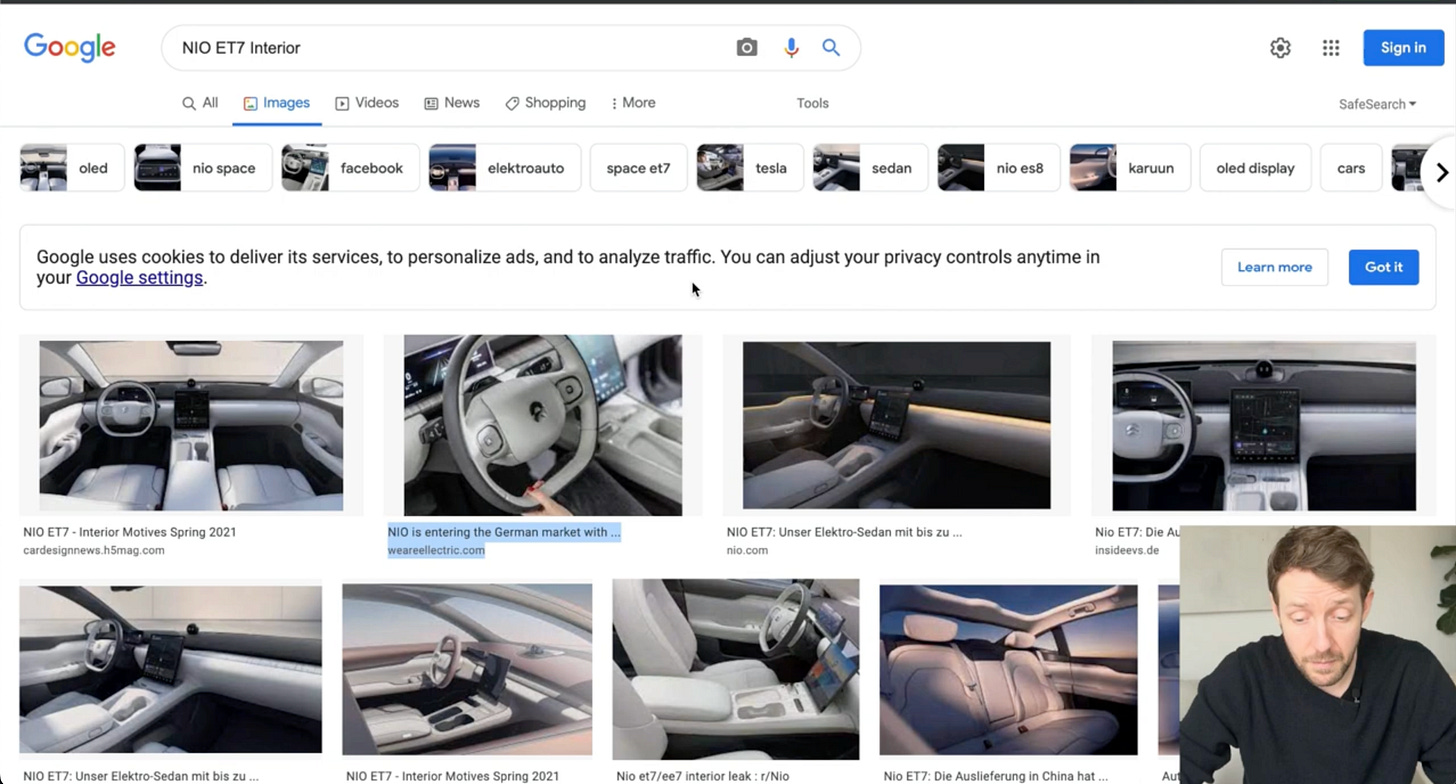The image size is (1456, 784).
Task: Open second-row dark interior side-view thumbnail
Action: pyautogui.click(x=171, y=669)
